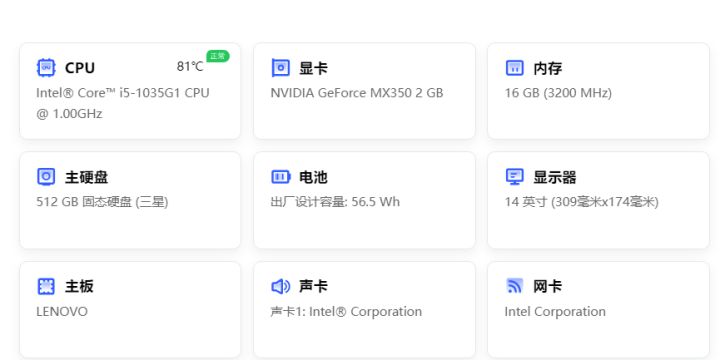
Task: Click the 显卡 heading
Action: pyautogui.click(x=313, y=68)
